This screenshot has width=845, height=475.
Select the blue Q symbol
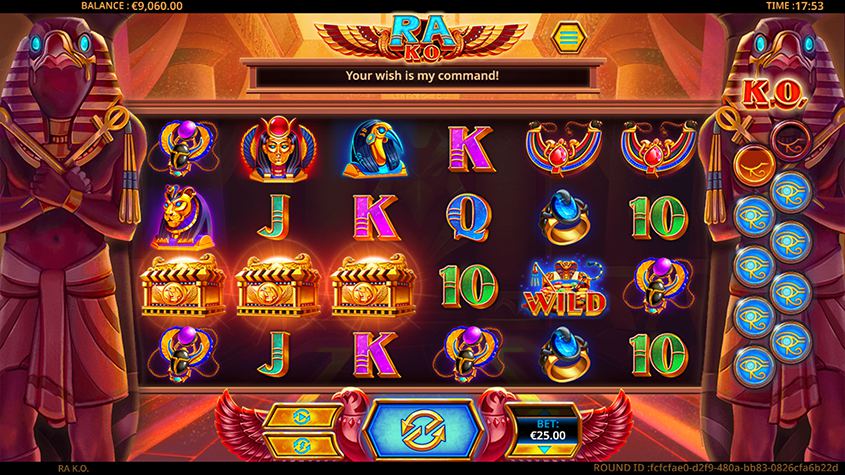click(468, 217)
